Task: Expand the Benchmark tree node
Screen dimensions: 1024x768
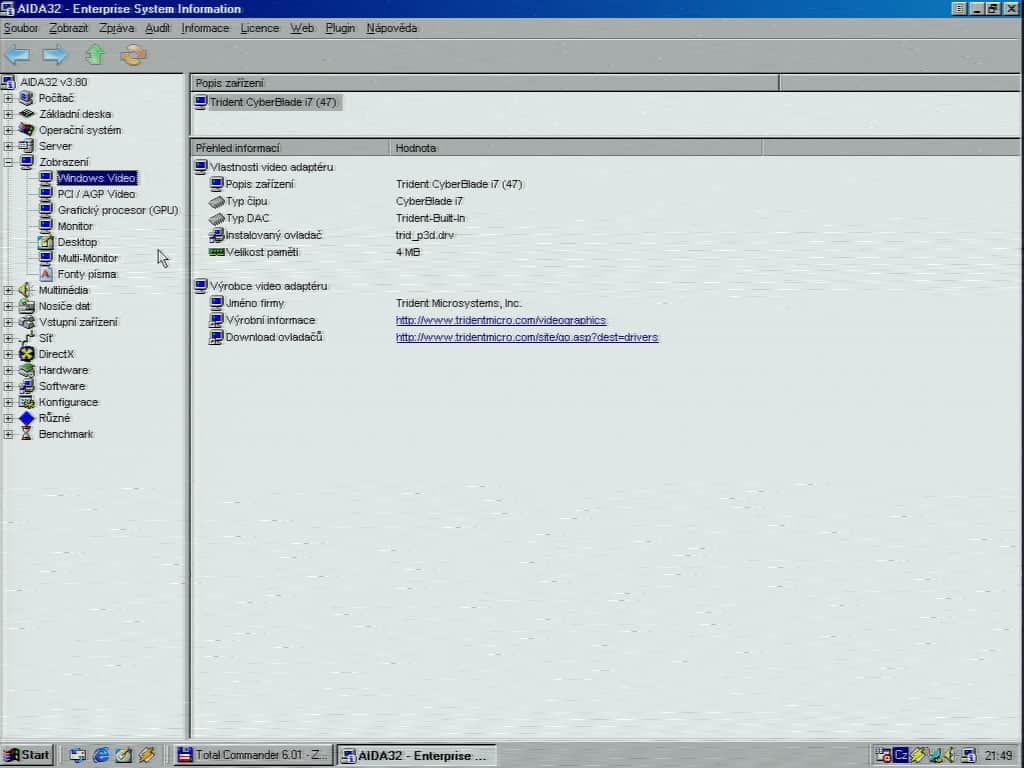Action: 8,434
